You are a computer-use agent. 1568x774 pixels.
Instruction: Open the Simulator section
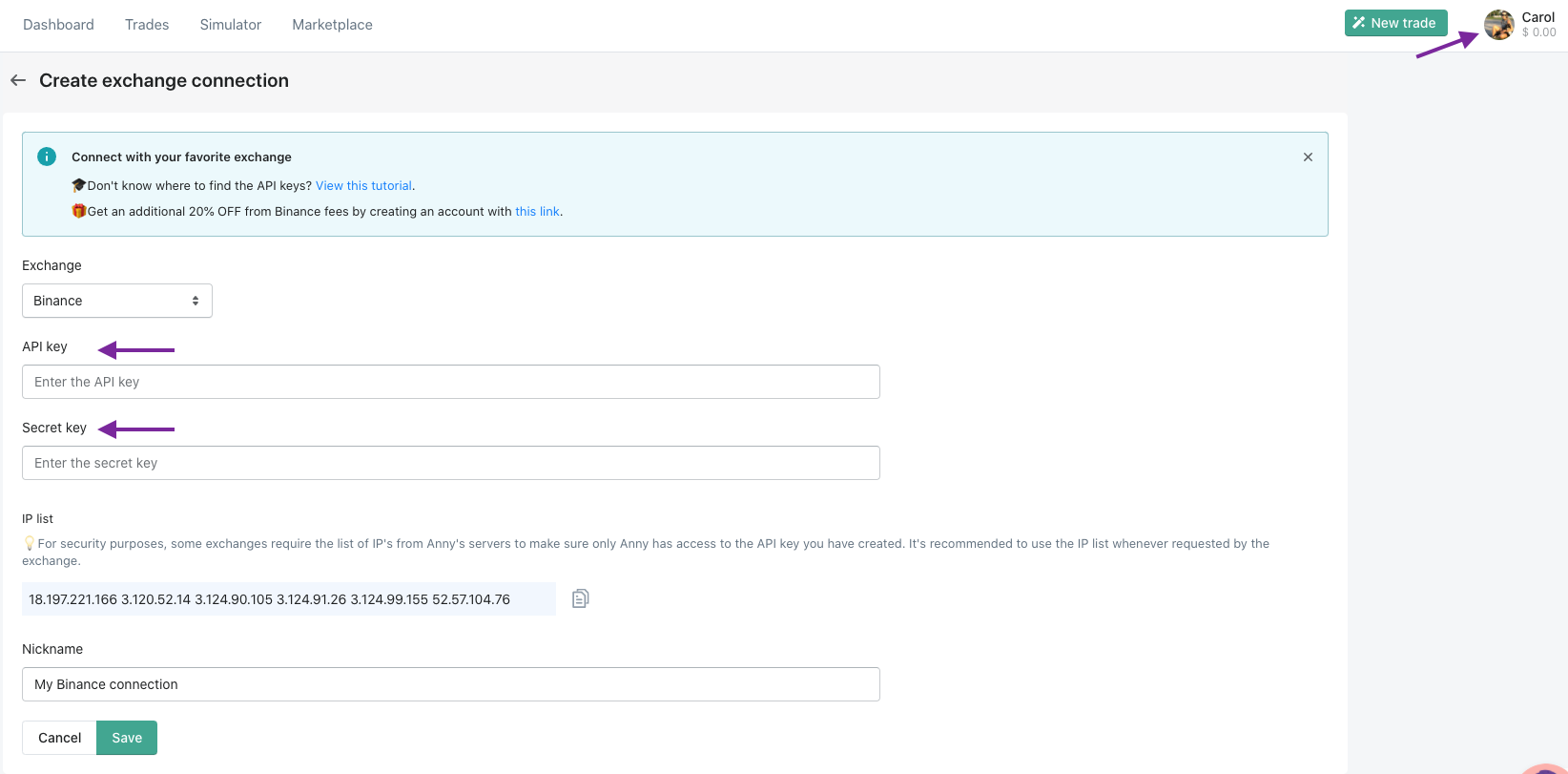click(230, 25)
